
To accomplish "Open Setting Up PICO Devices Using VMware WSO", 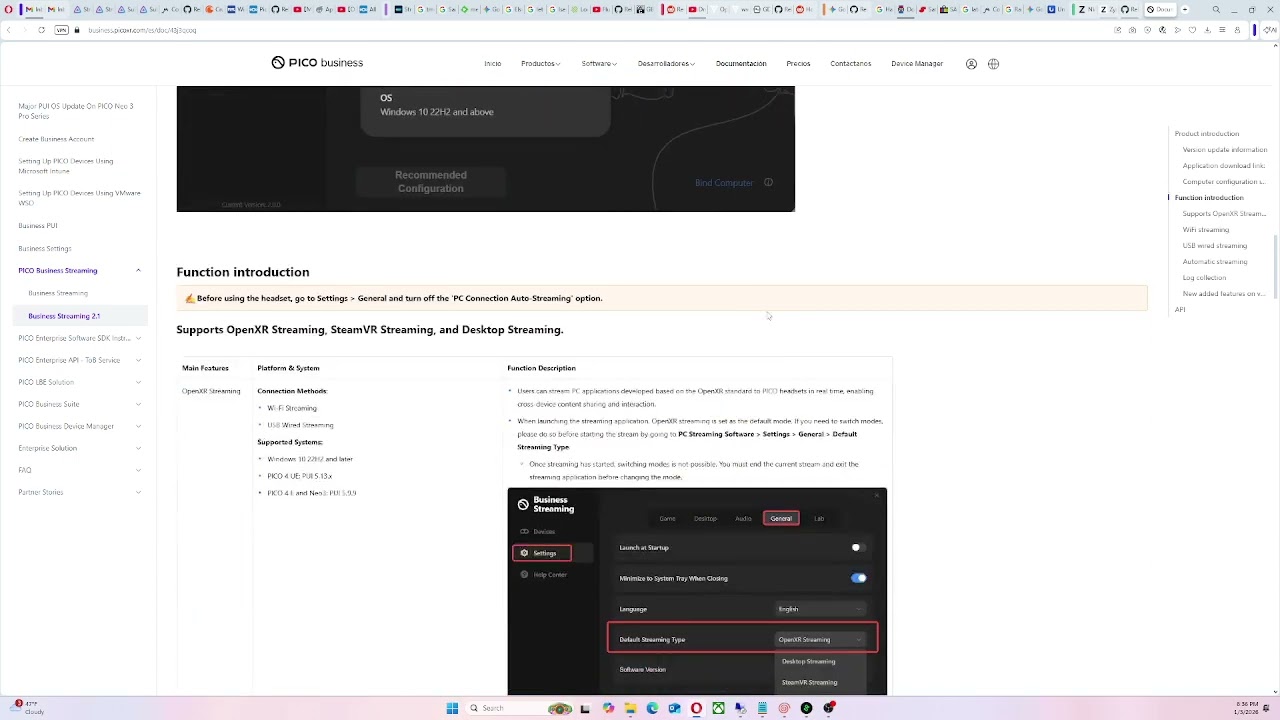I will (79, 198).
